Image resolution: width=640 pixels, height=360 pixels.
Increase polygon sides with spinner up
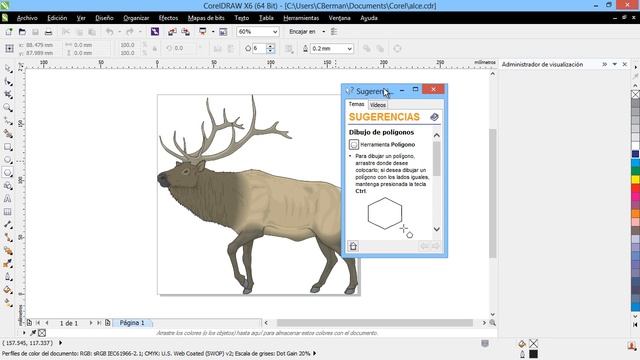pyautogui.click(x=270, y=46)
